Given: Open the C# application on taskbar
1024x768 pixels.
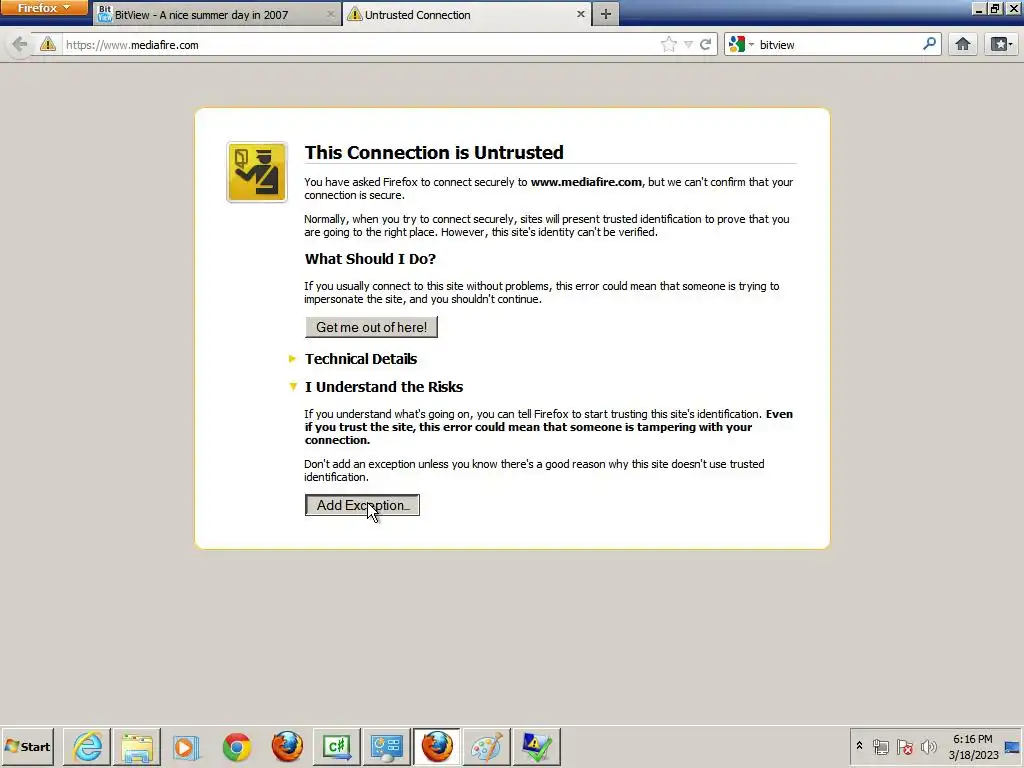Looking at the screenshot, I should pos(337,746).
